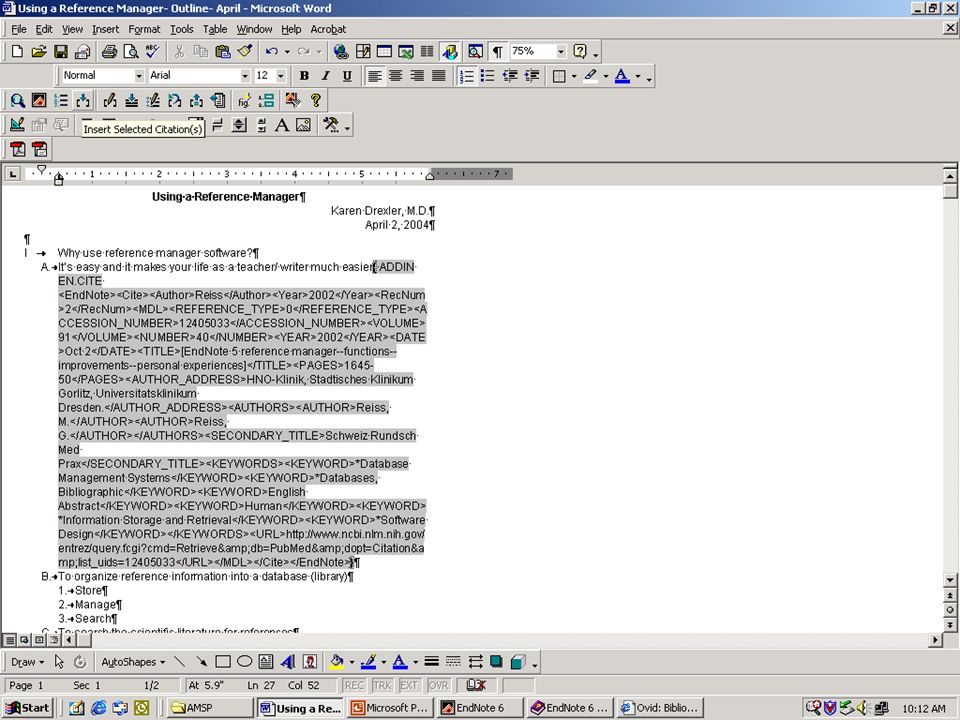
Task: Click the vertical scrollbar down arrow
Action: pos(950,580)
